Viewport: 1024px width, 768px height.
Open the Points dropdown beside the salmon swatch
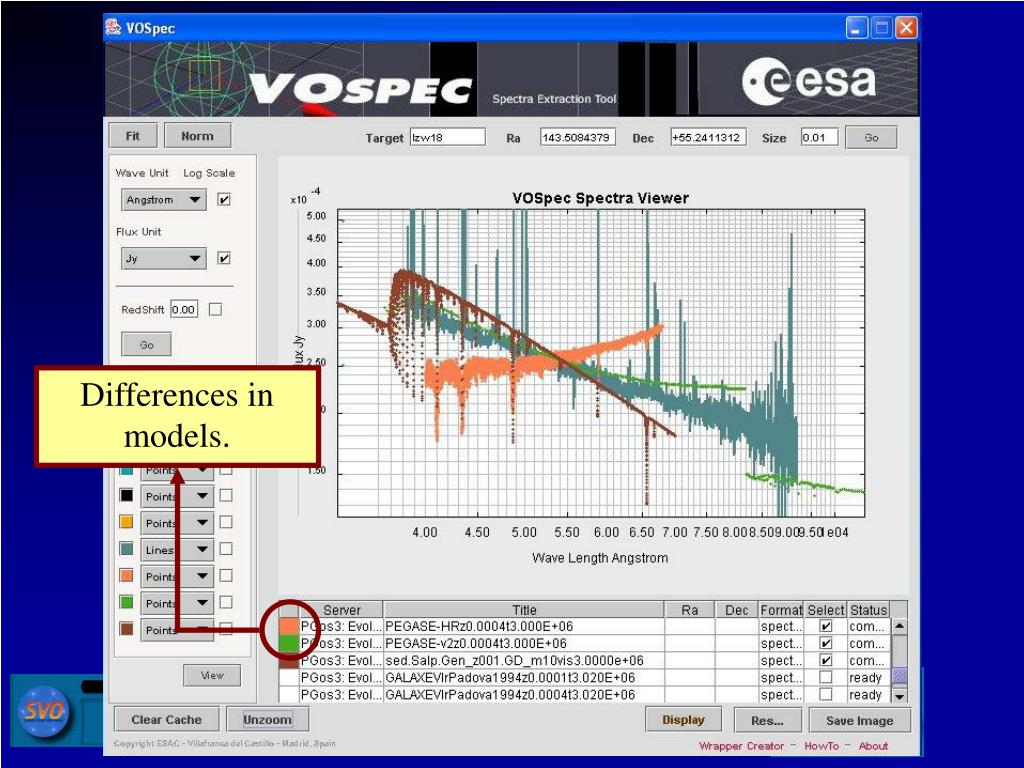[x=177, y=577]
